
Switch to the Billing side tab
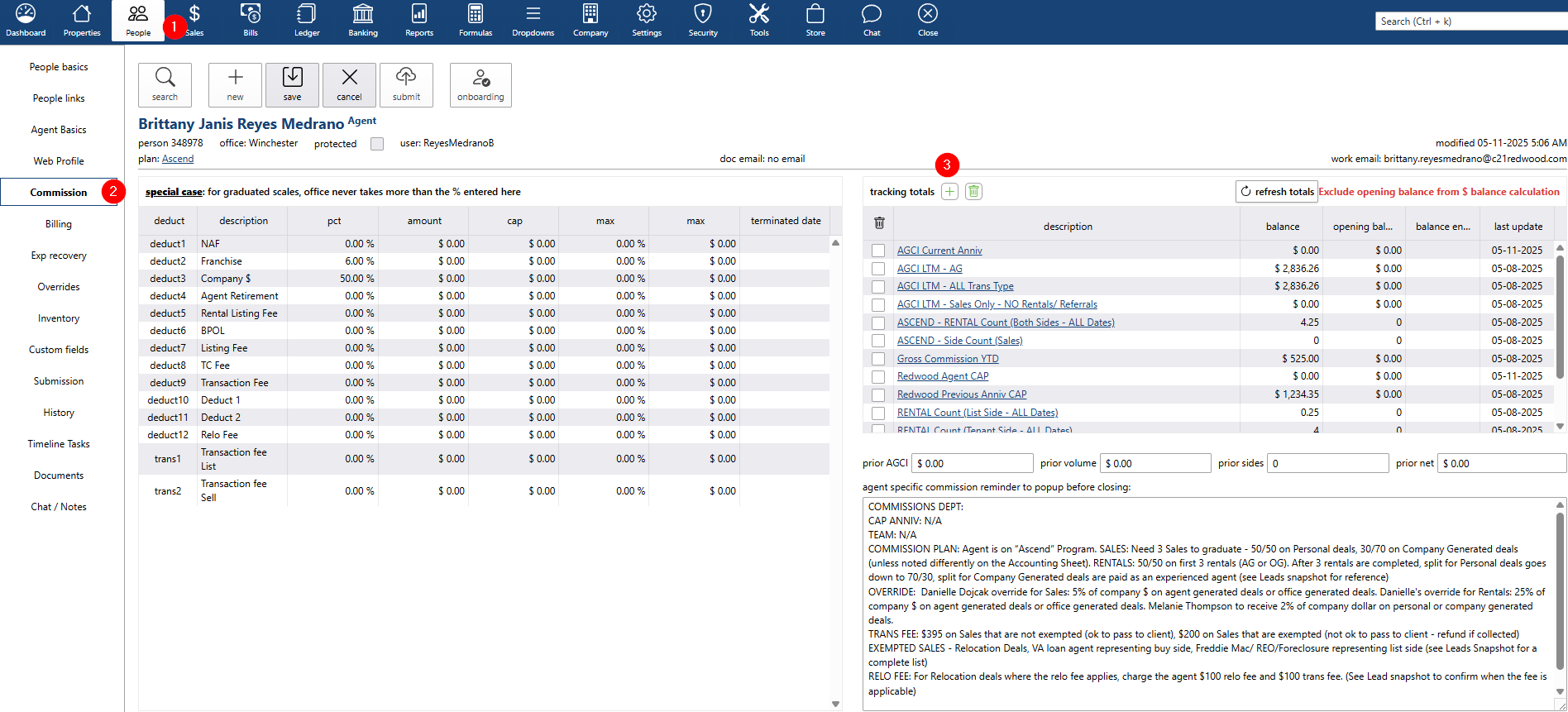[x=59, y=224]
